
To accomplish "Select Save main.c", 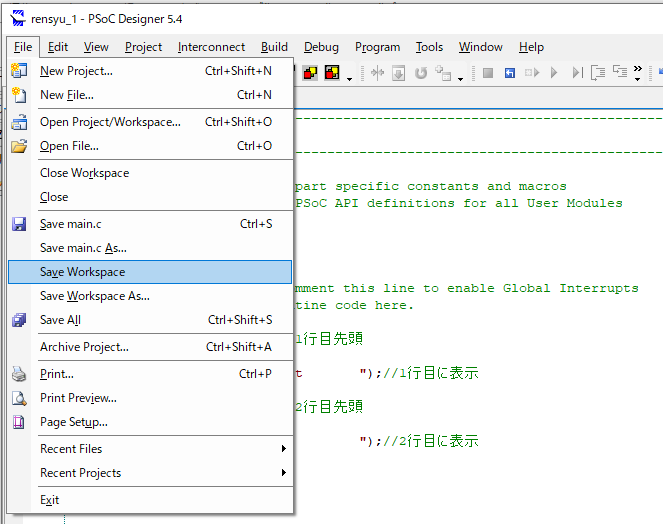I will 150,224.
